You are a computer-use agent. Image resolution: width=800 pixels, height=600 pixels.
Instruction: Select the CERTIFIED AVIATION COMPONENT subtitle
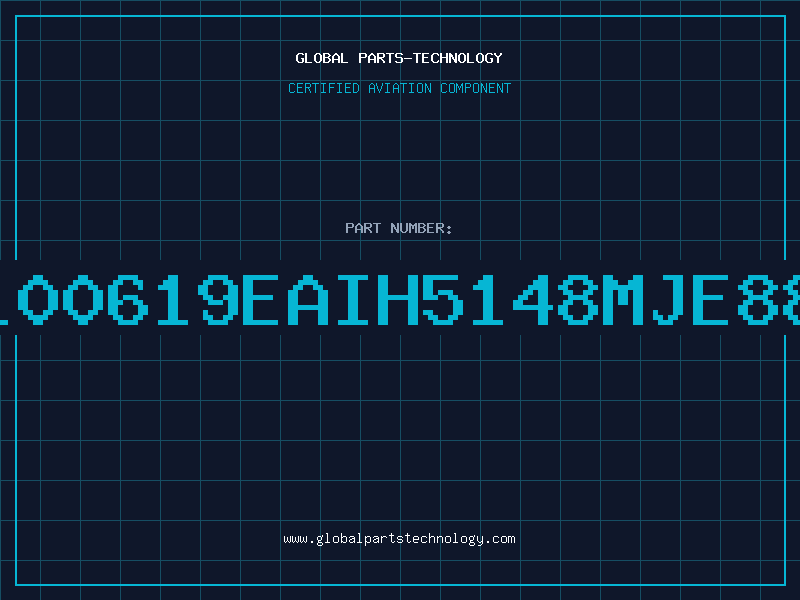coord(399,88)
